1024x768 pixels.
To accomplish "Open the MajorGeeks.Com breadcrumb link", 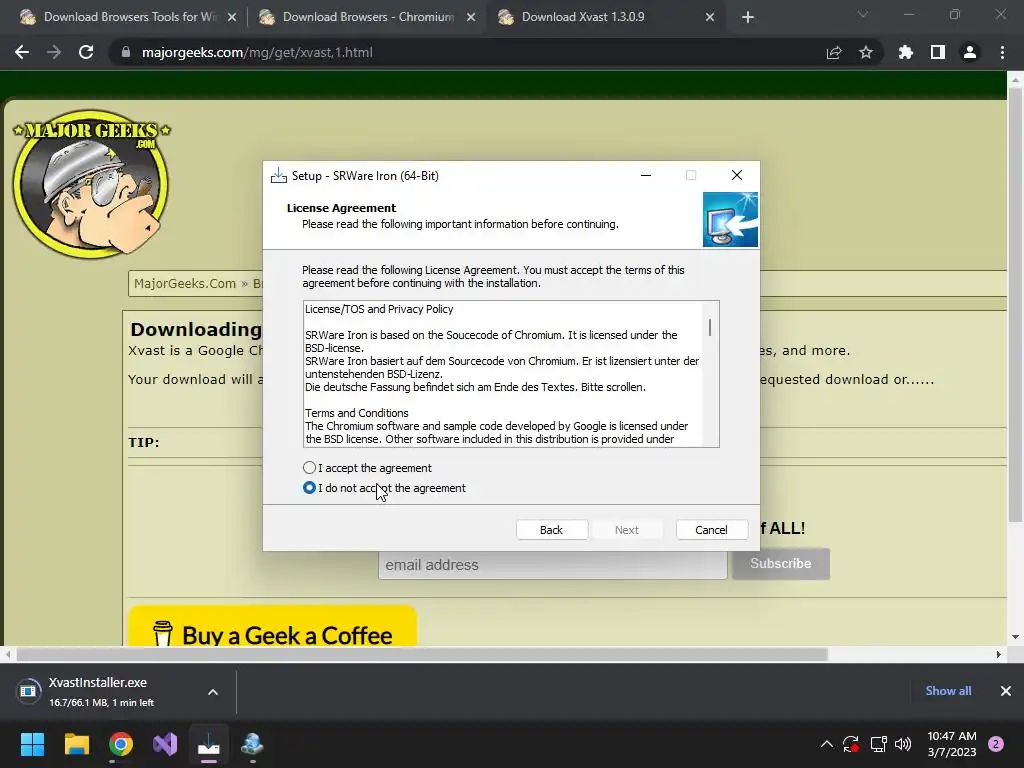I will (185, 283).
